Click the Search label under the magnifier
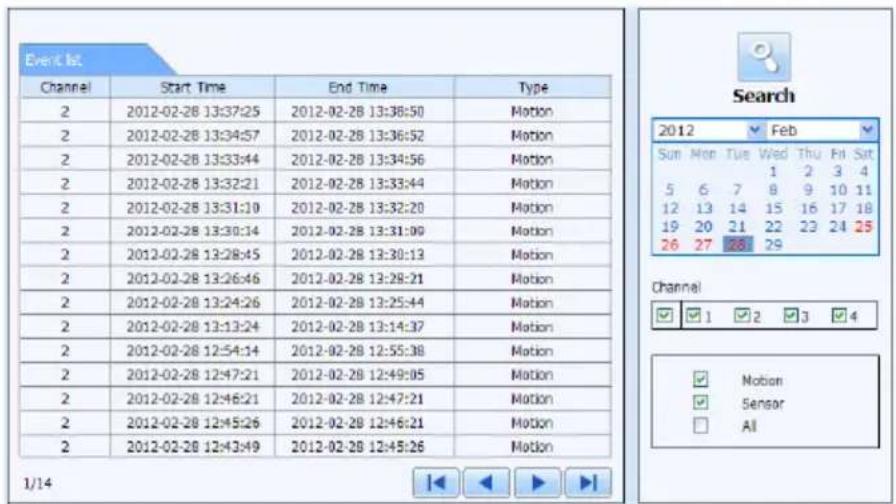 [x=764, y=95]
